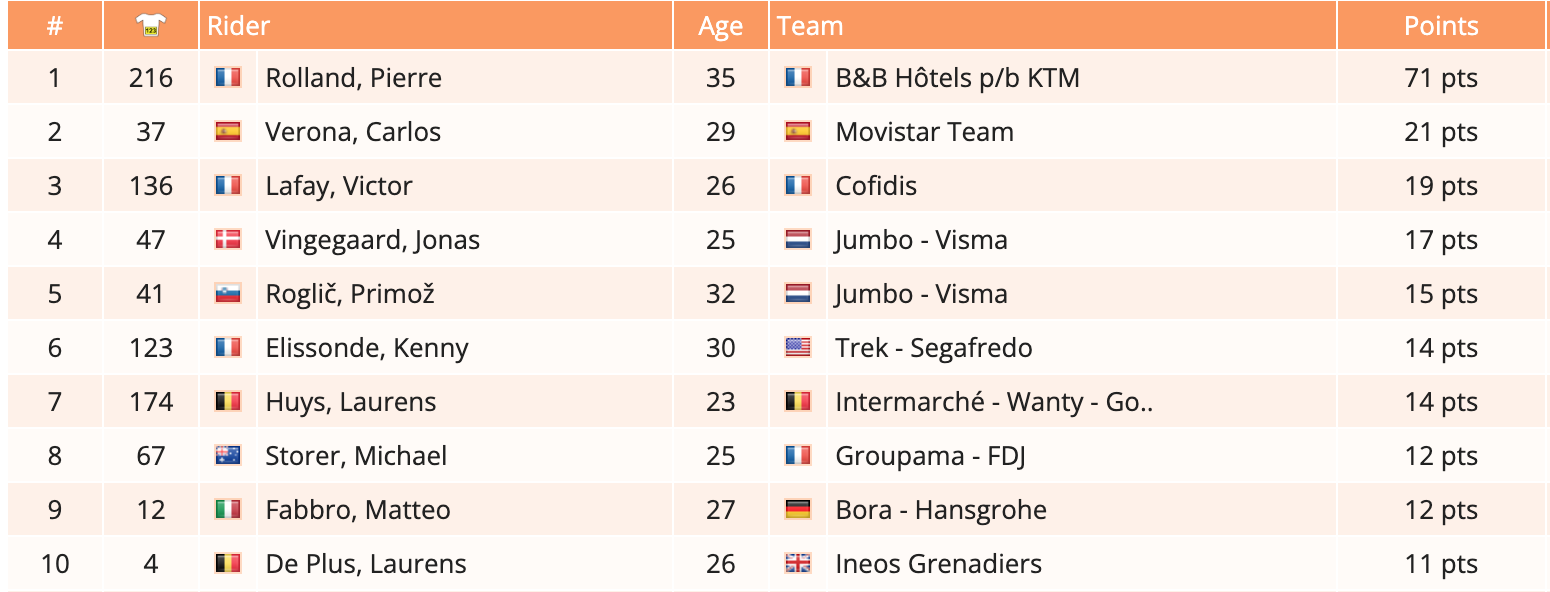The height and width of the screenshot is (592, 1550).
Task: Open rider page for Elissonde, Kenny
Action: click(366, 348)
